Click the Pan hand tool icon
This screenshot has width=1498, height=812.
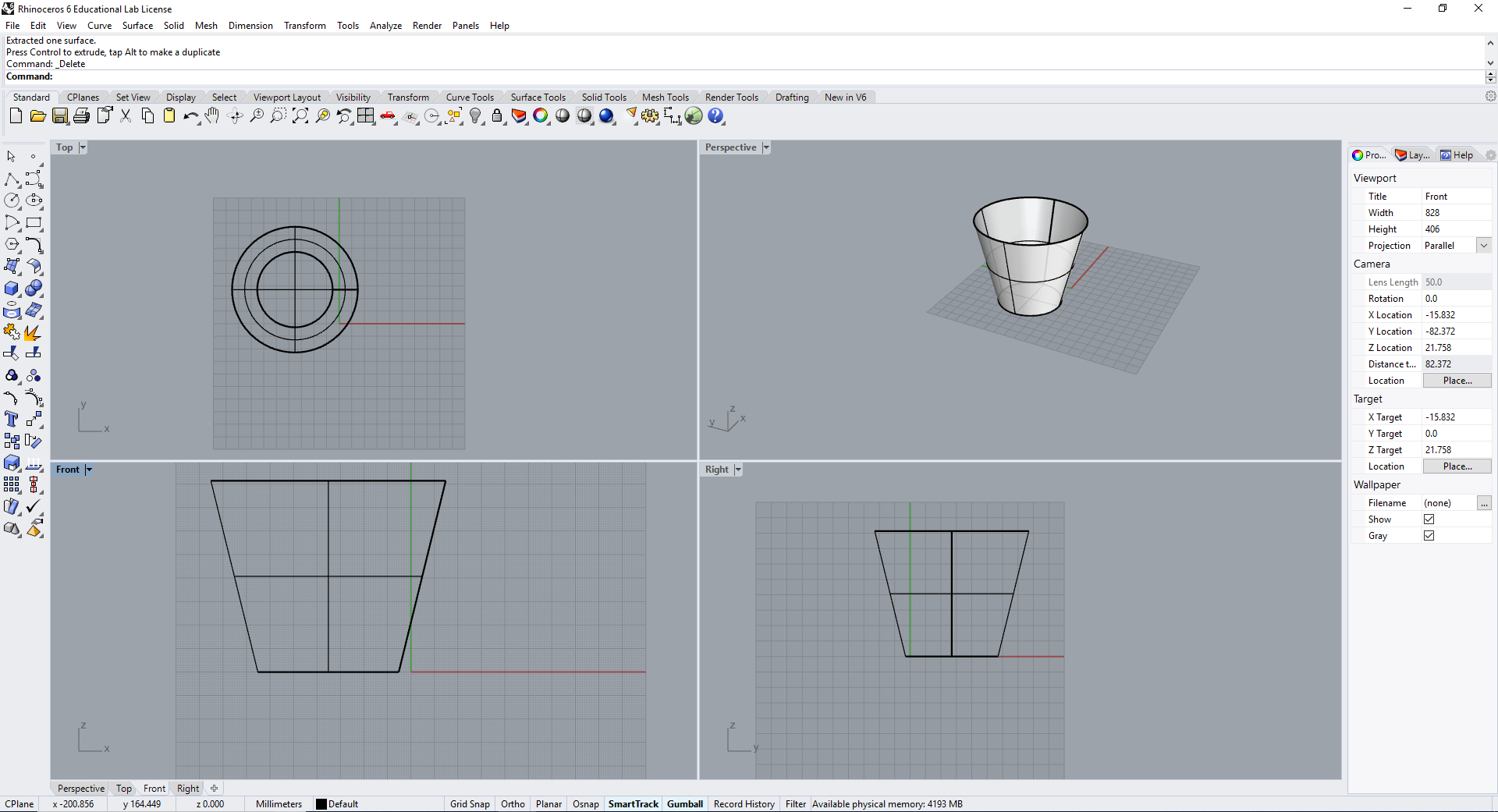point(212,116)
